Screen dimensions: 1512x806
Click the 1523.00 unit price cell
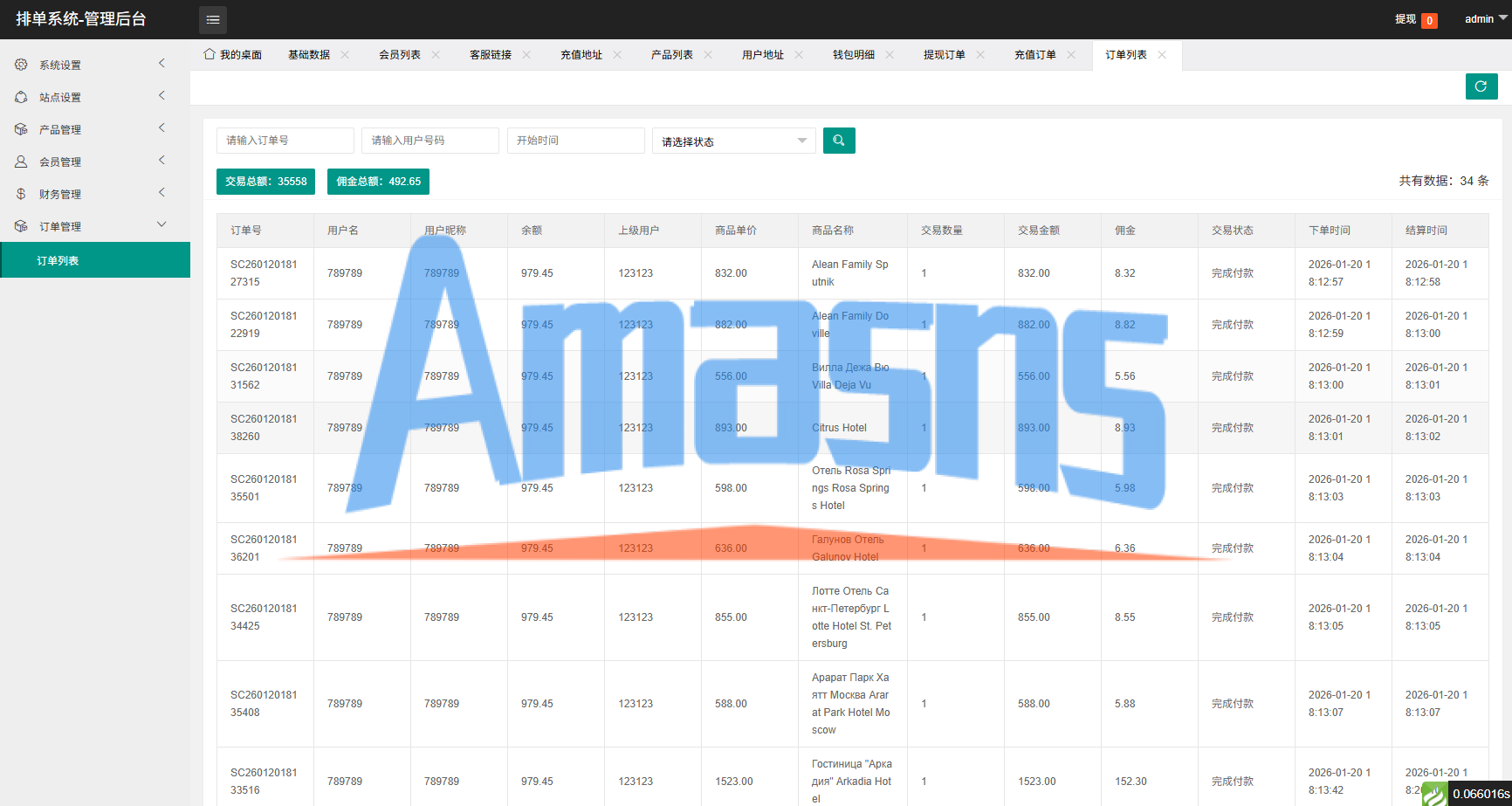click(x=734, y=782)
